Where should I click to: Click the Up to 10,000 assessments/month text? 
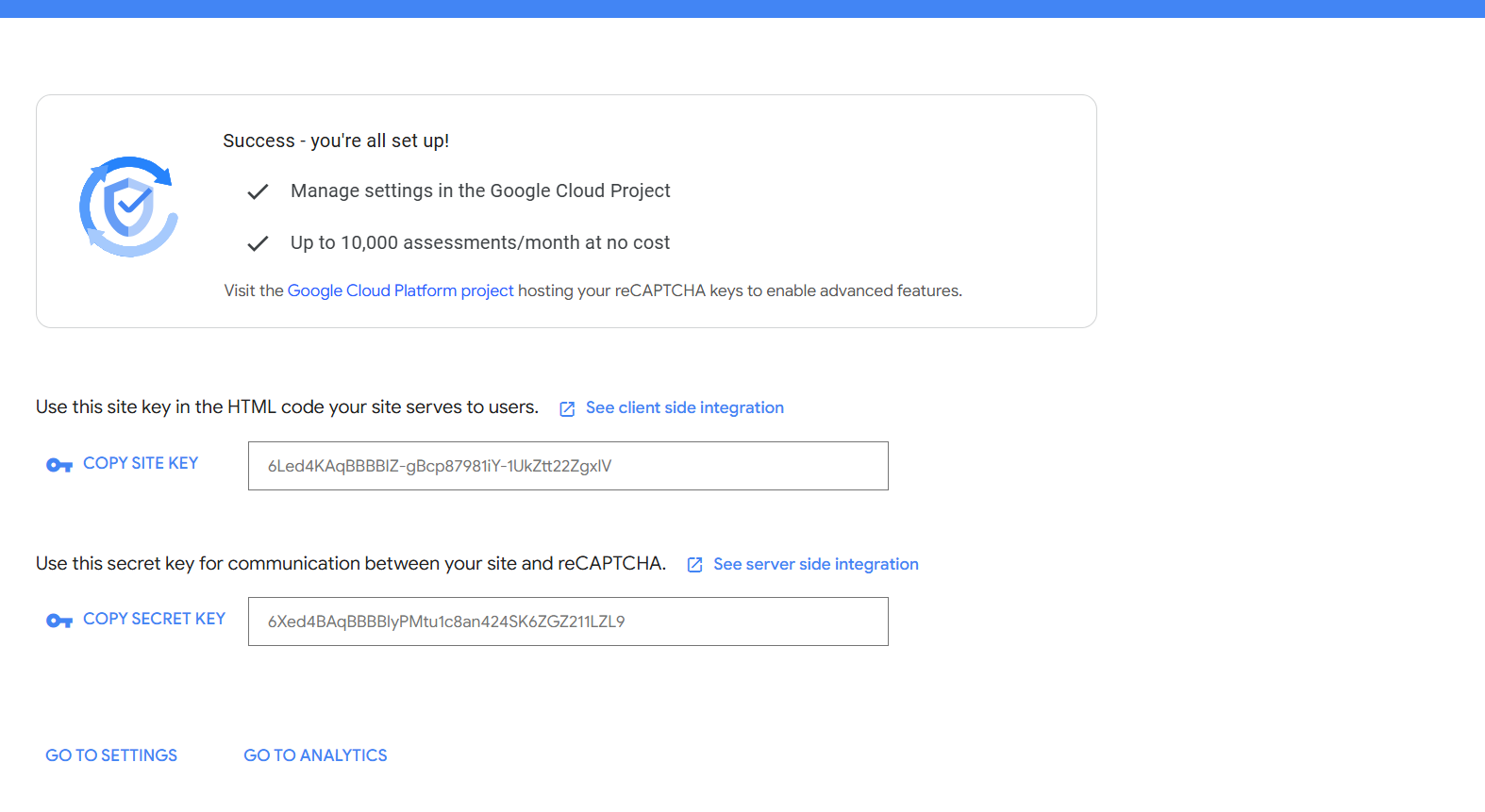(480, 242)
